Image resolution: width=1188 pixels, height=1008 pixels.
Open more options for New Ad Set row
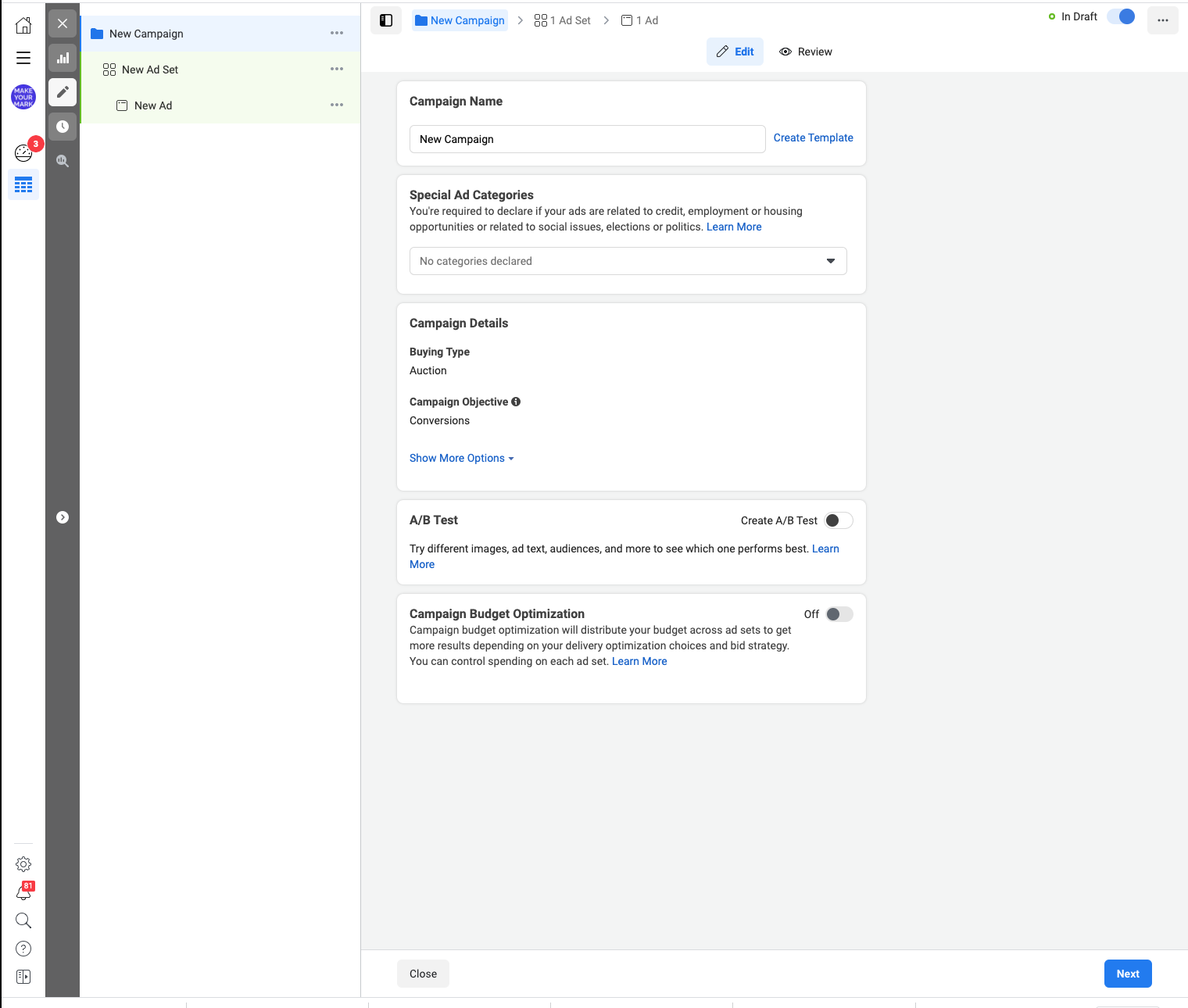tap(337, 69)
